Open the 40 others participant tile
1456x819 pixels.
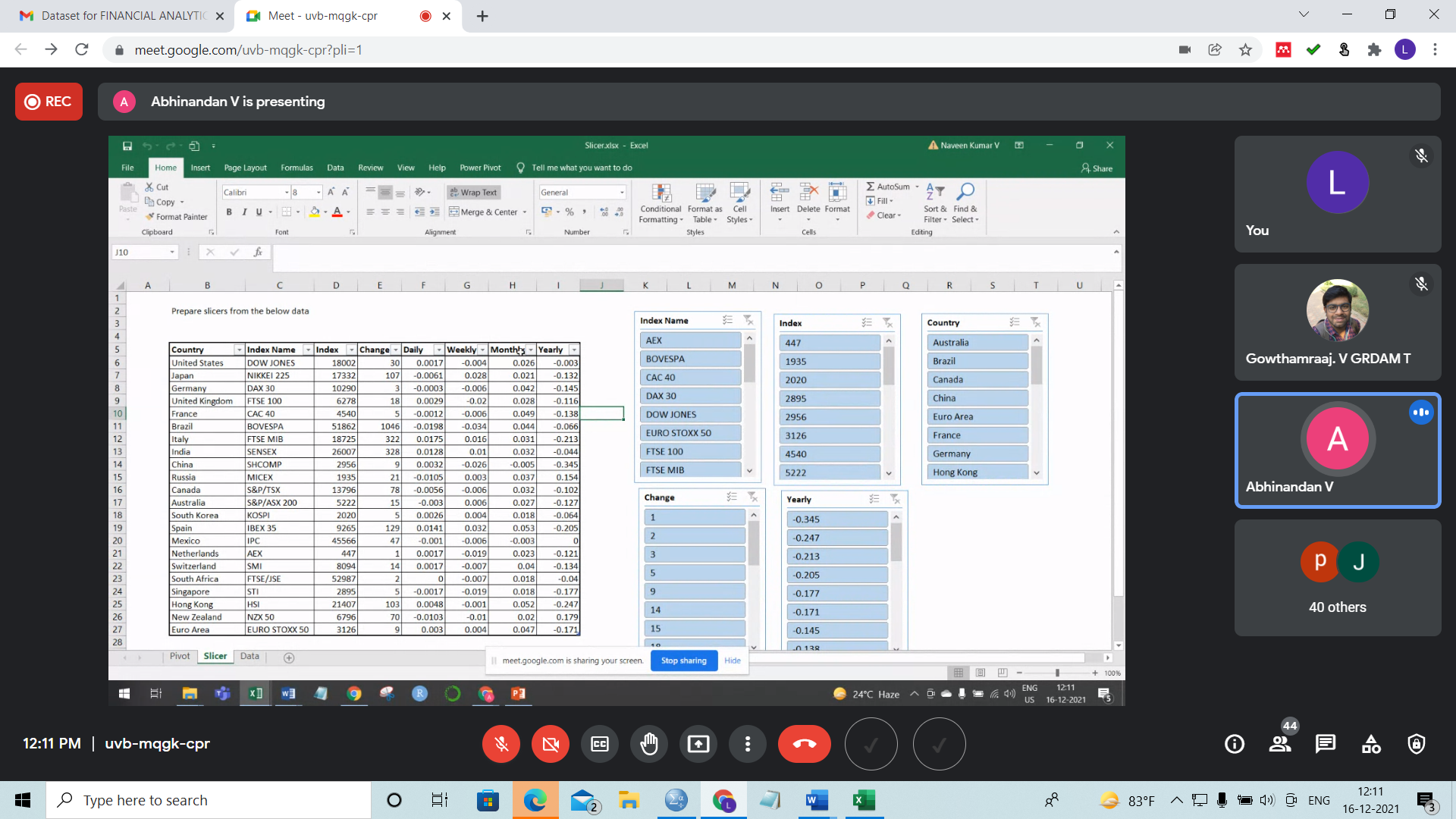coord(1338,578)
